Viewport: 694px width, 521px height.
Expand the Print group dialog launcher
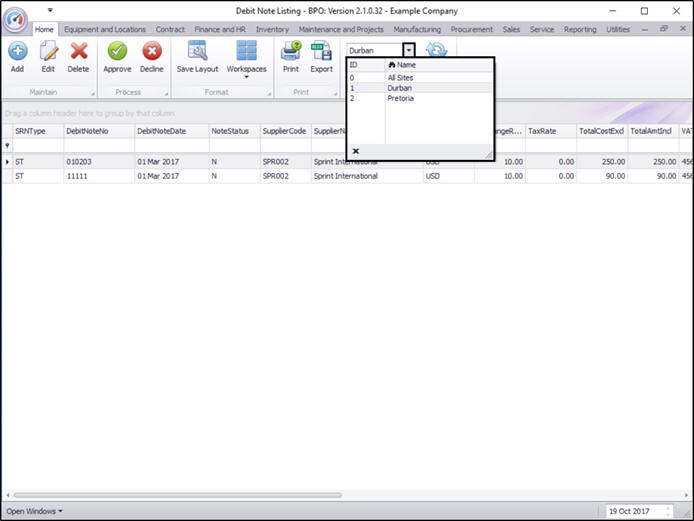pos(335,93)
